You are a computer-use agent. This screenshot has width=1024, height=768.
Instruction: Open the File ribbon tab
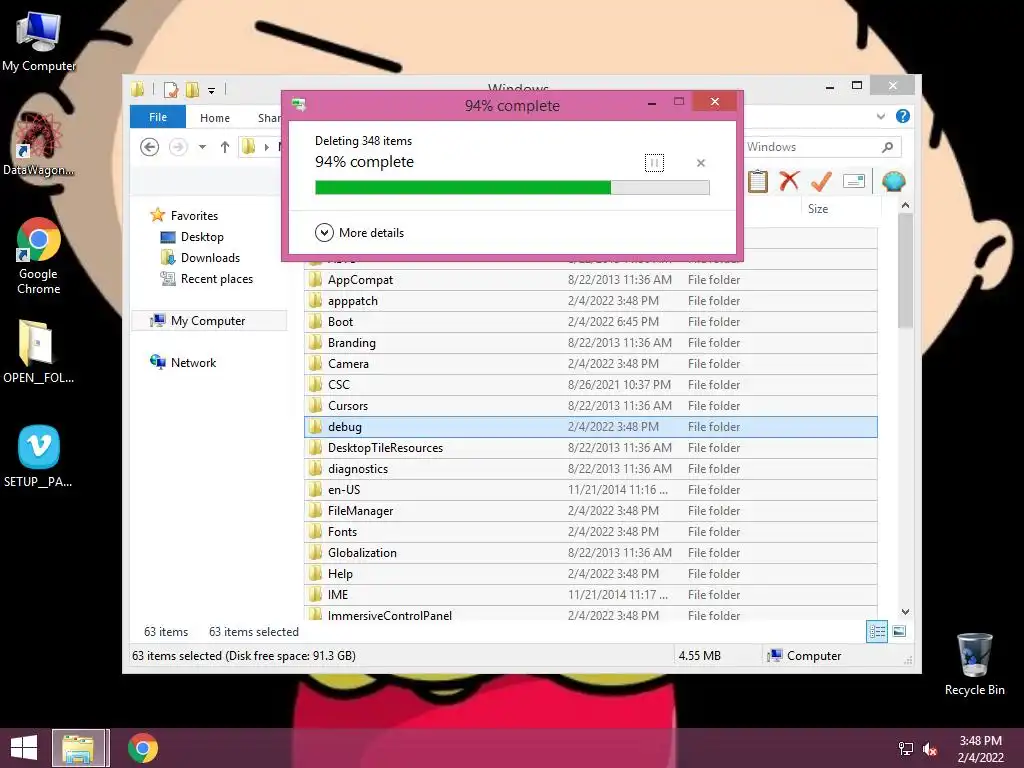[x=158, y=117]
